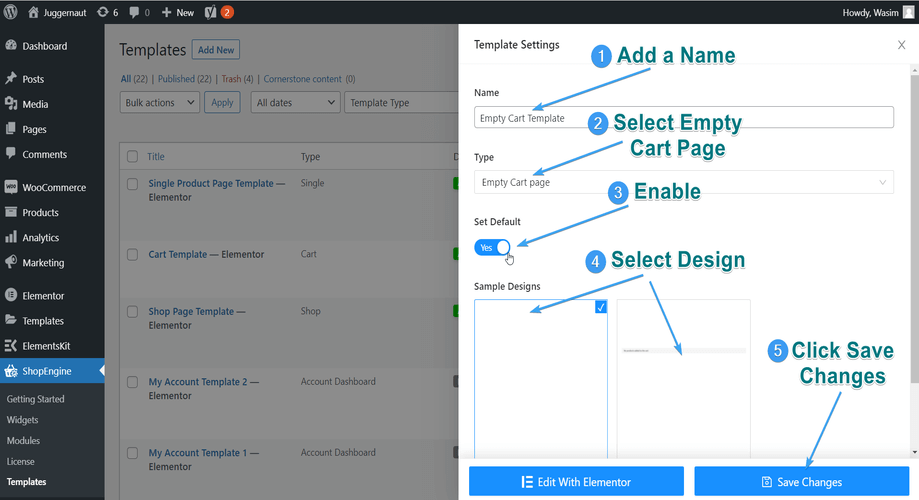Viewport: 919px width, 500px height.
Task: Click the Elementor sidebar icon
Action: click(11, 295)
